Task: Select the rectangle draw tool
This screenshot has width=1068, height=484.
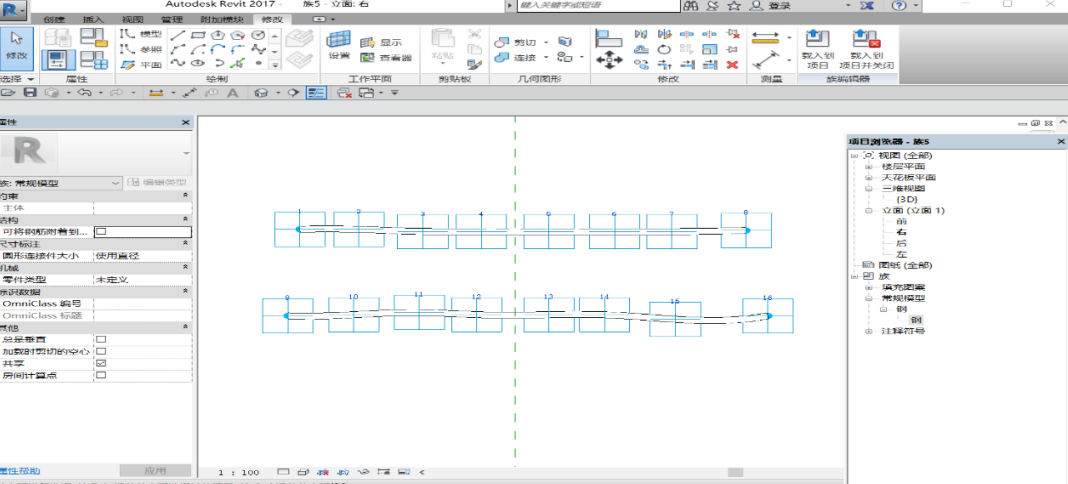Action: click(x=198, y=34)
